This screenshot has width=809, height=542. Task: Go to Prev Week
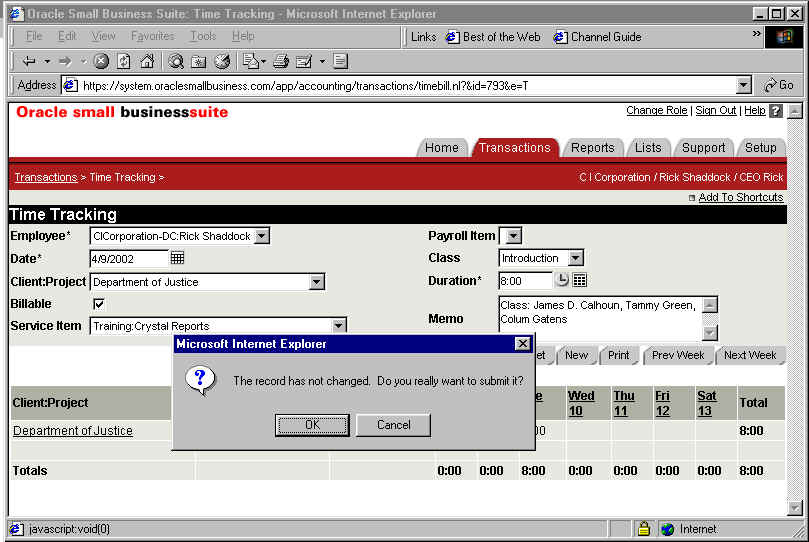678,355
